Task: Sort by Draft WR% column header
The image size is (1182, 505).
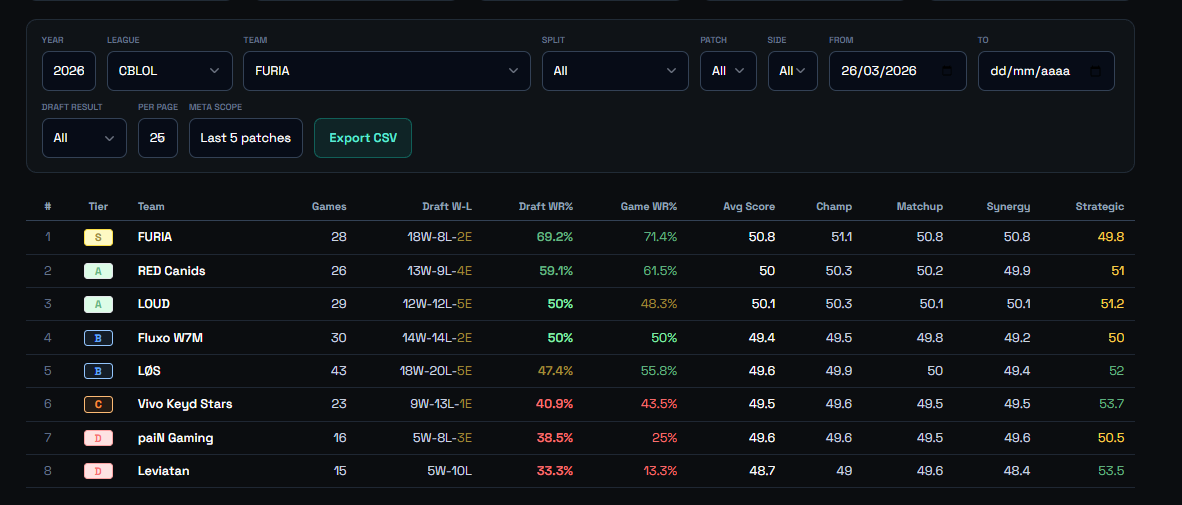Action: pyautogui.click(x=546, y=207)
